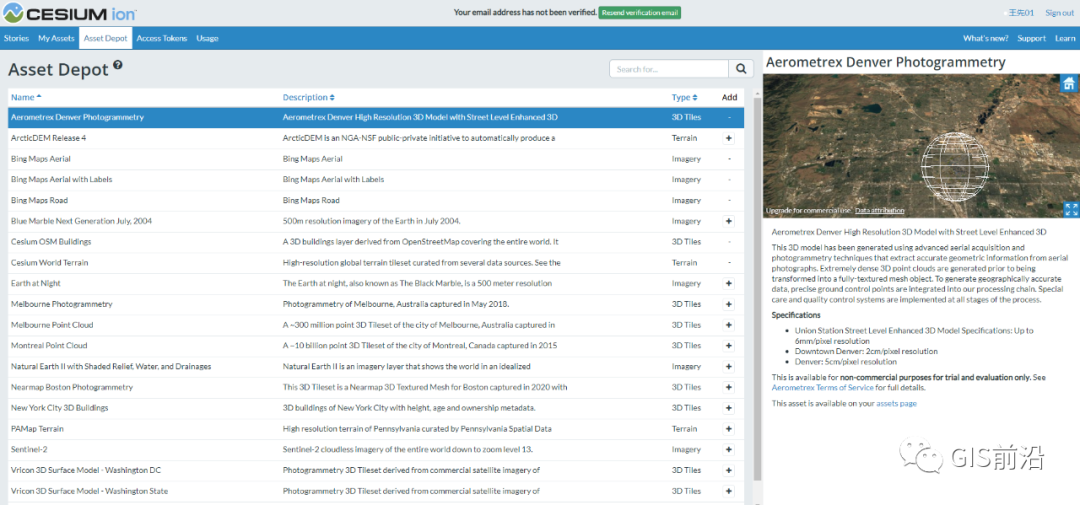This screenshot has height=505, width=1080.
Task: Click Resend verification email button
Action: point(639,12)
